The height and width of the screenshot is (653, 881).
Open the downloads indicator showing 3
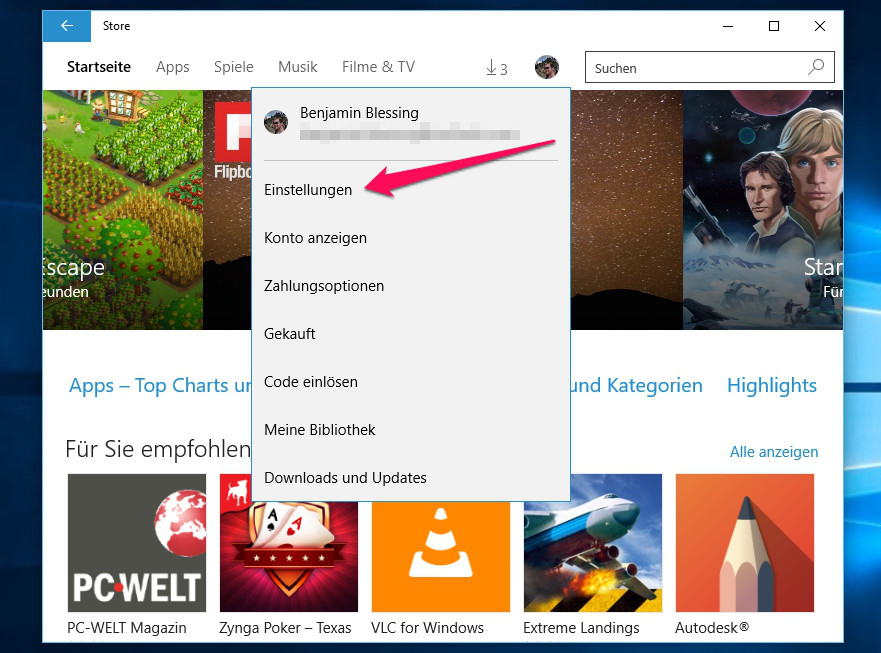[497, 68]
